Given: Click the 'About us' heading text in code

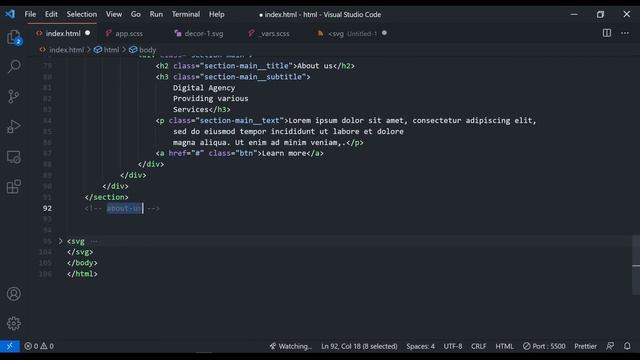Looking at the screenshot, I should pos(315,66).
